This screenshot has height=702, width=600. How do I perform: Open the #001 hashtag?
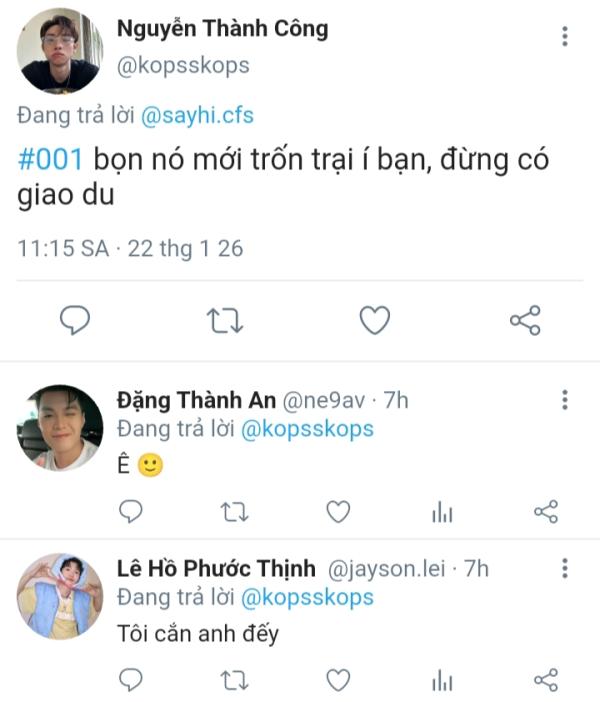pyautogui.click(x=50, y=159)
